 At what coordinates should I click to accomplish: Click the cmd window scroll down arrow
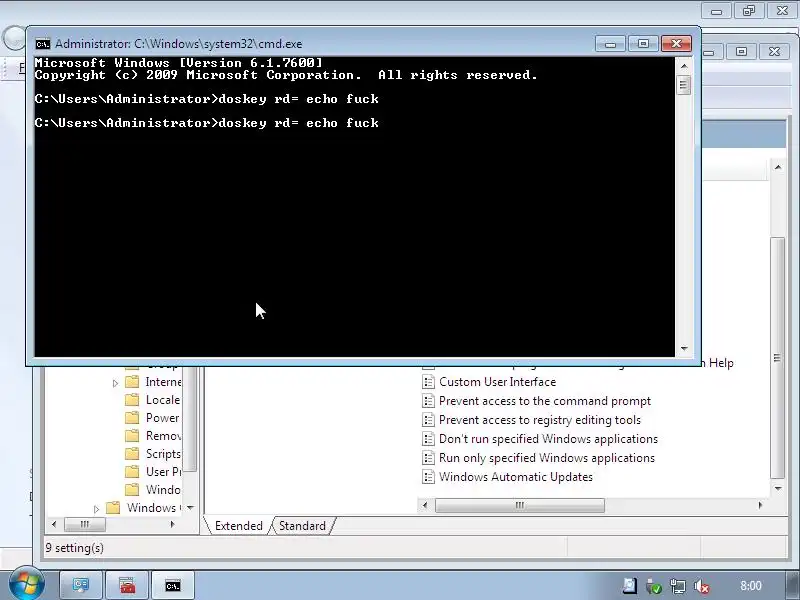(684, 348)
